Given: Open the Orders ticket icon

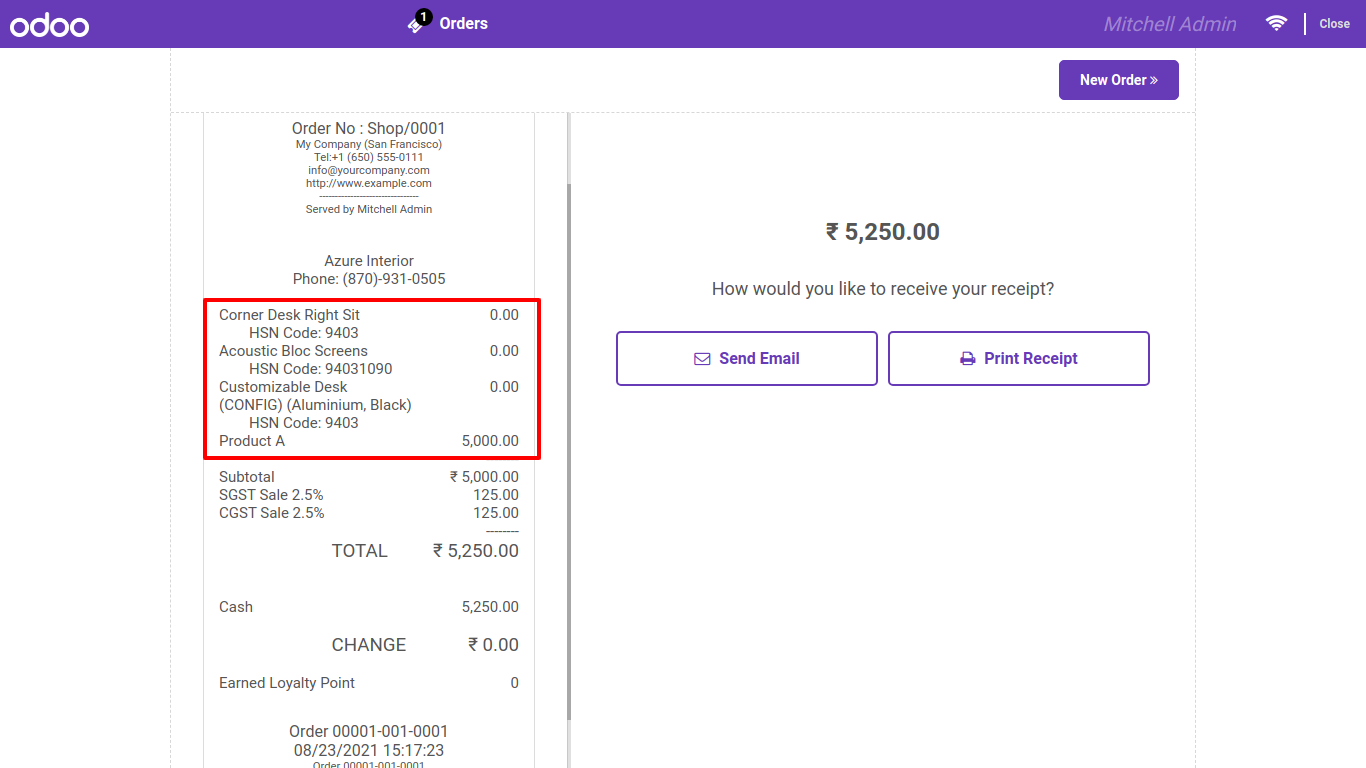Looking at the screenshot, I should tap(416, 24).
